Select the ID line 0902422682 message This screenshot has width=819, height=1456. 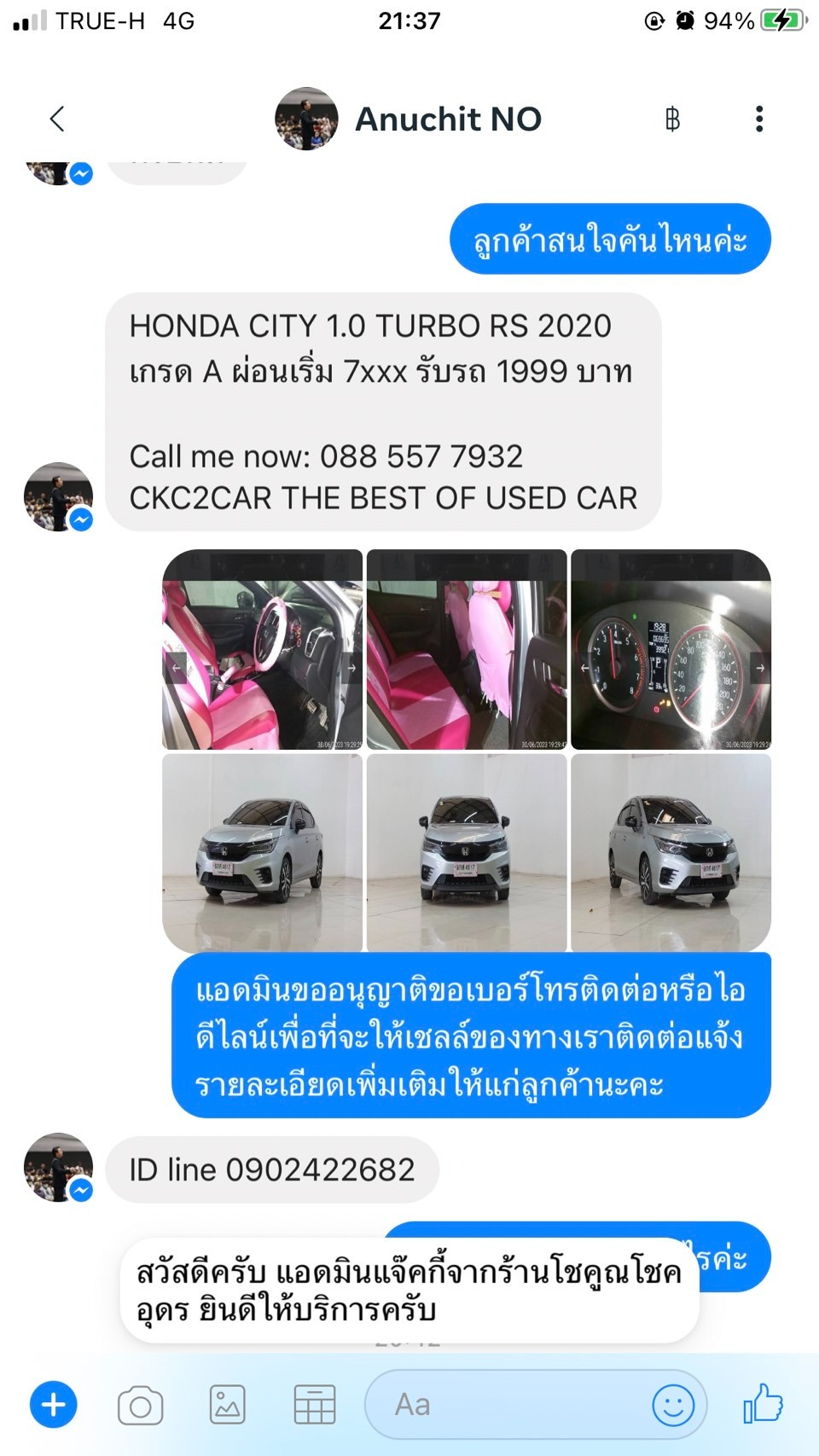coord(272,1169)
